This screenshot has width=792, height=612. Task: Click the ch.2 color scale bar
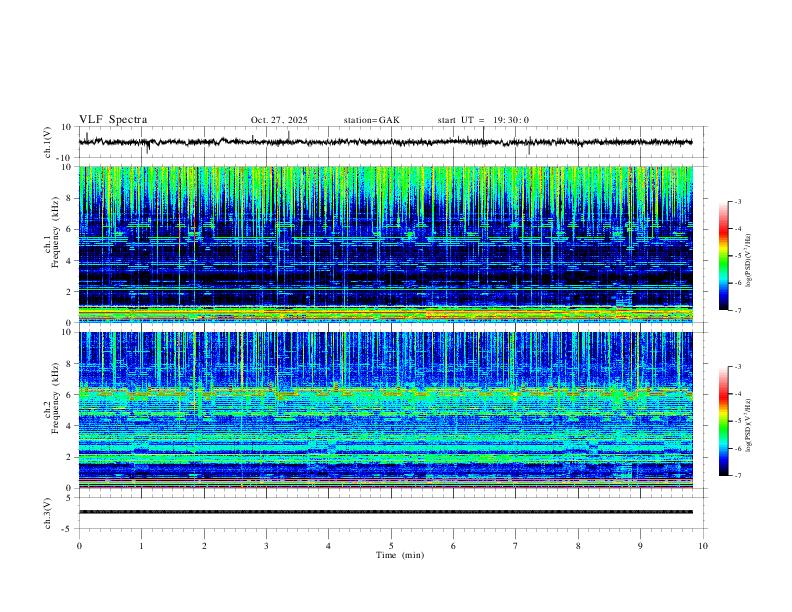click(x=723, y=421)
